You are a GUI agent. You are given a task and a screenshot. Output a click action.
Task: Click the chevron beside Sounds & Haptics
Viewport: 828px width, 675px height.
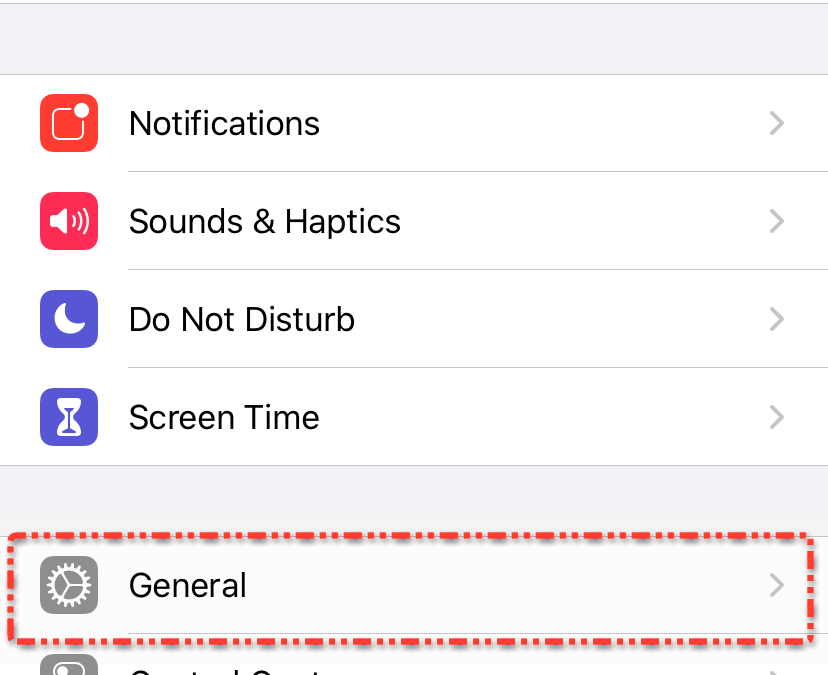coord(776,221)
